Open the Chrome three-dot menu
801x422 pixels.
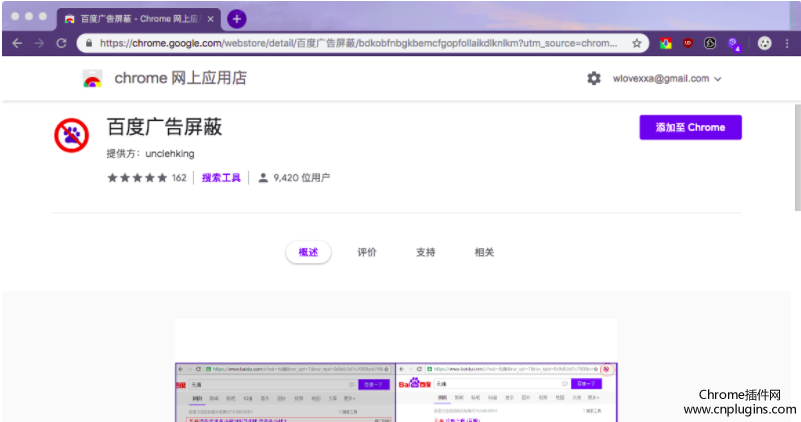pyautogui.click(x=787, y=43)
